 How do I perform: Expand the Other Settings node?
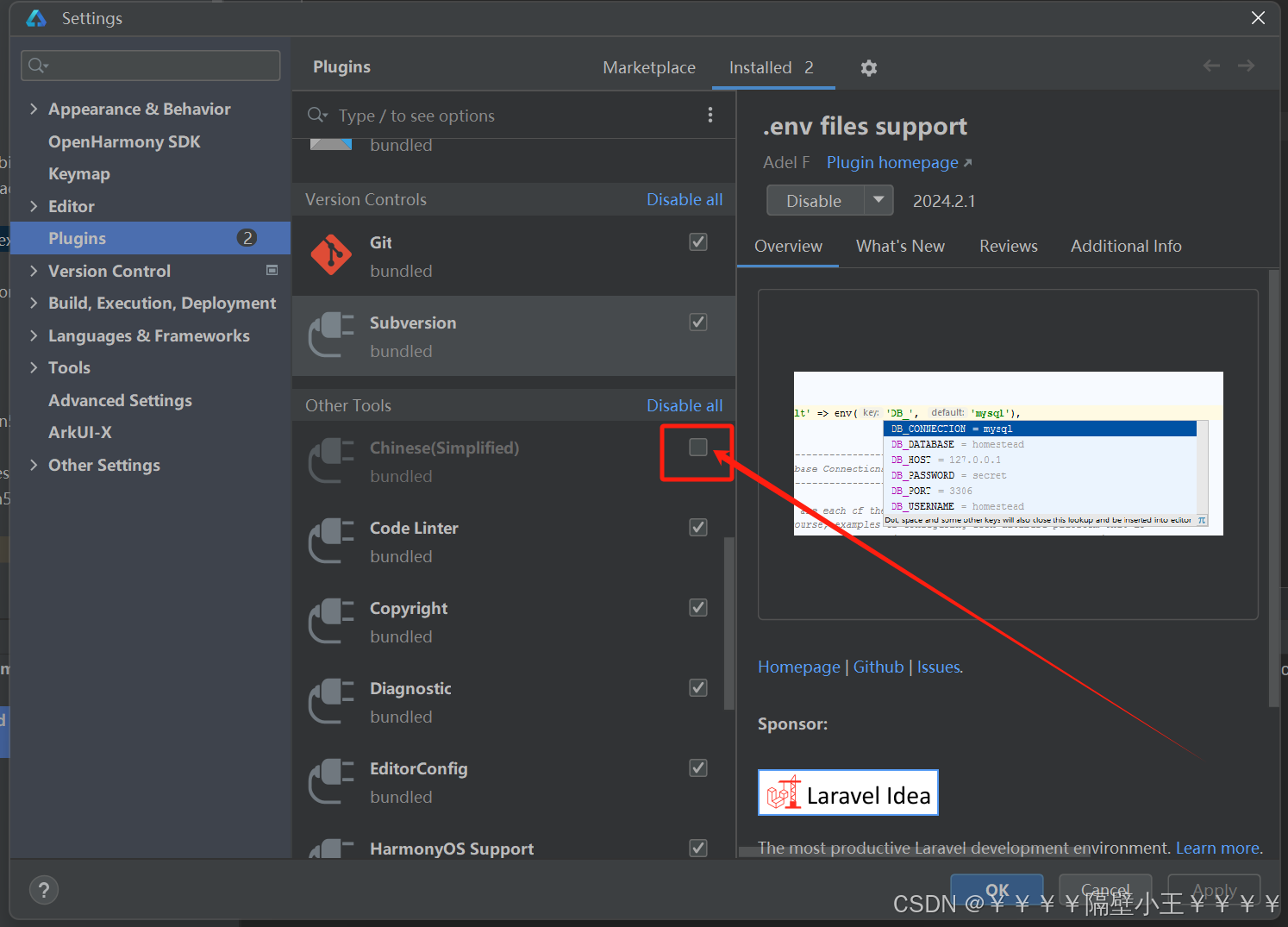(x=34, y=465)
